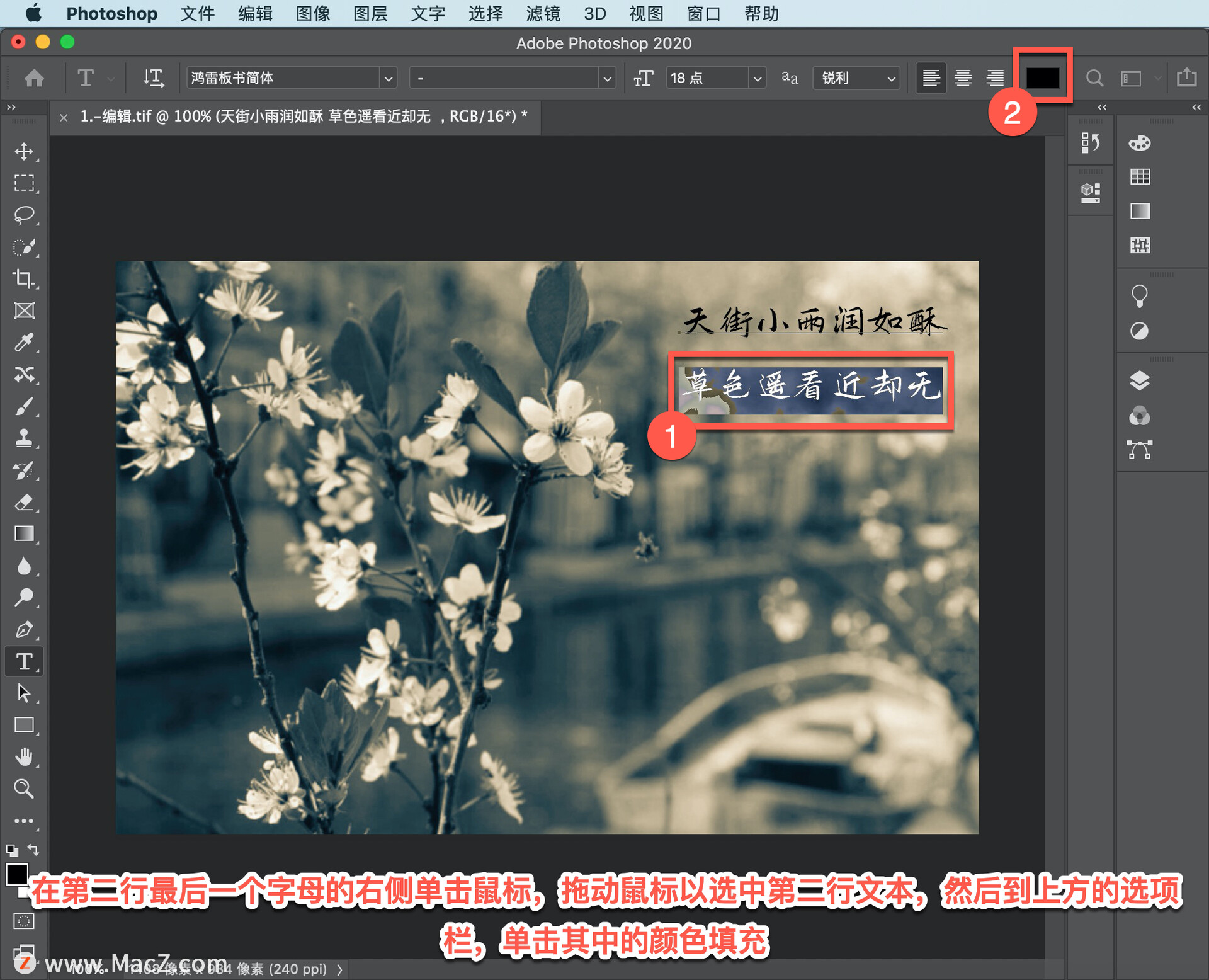Open the Type tool preset picker arrow

(x=111, y=79)
